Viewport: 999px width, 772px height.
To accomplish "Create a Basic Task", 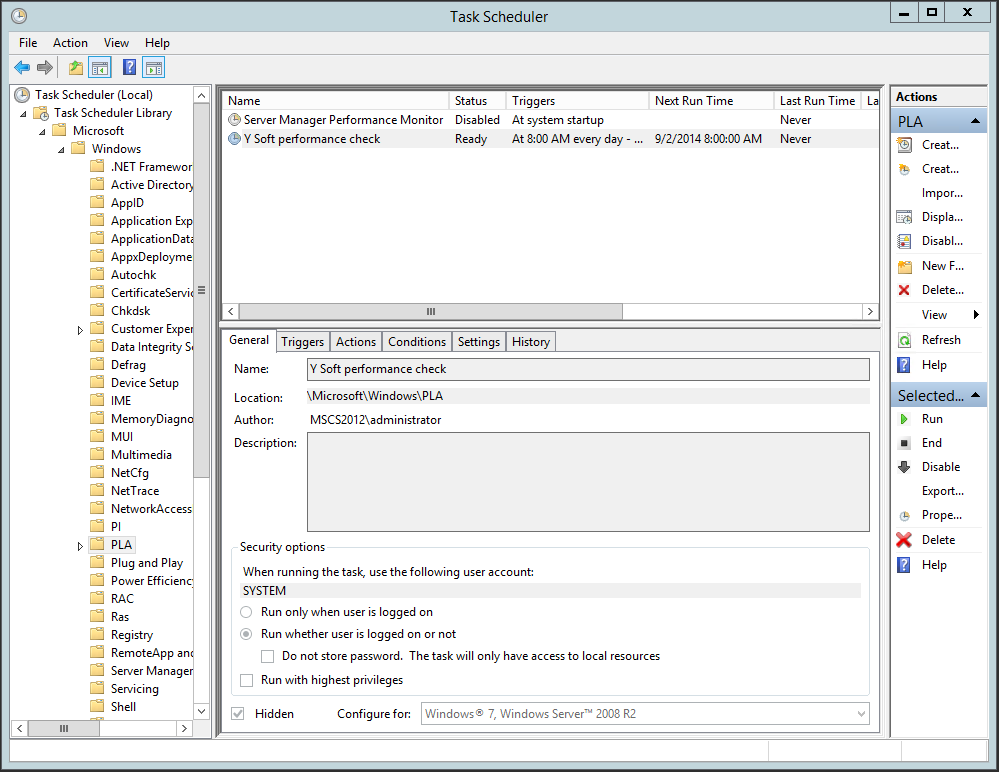I will tap(941, 144).
